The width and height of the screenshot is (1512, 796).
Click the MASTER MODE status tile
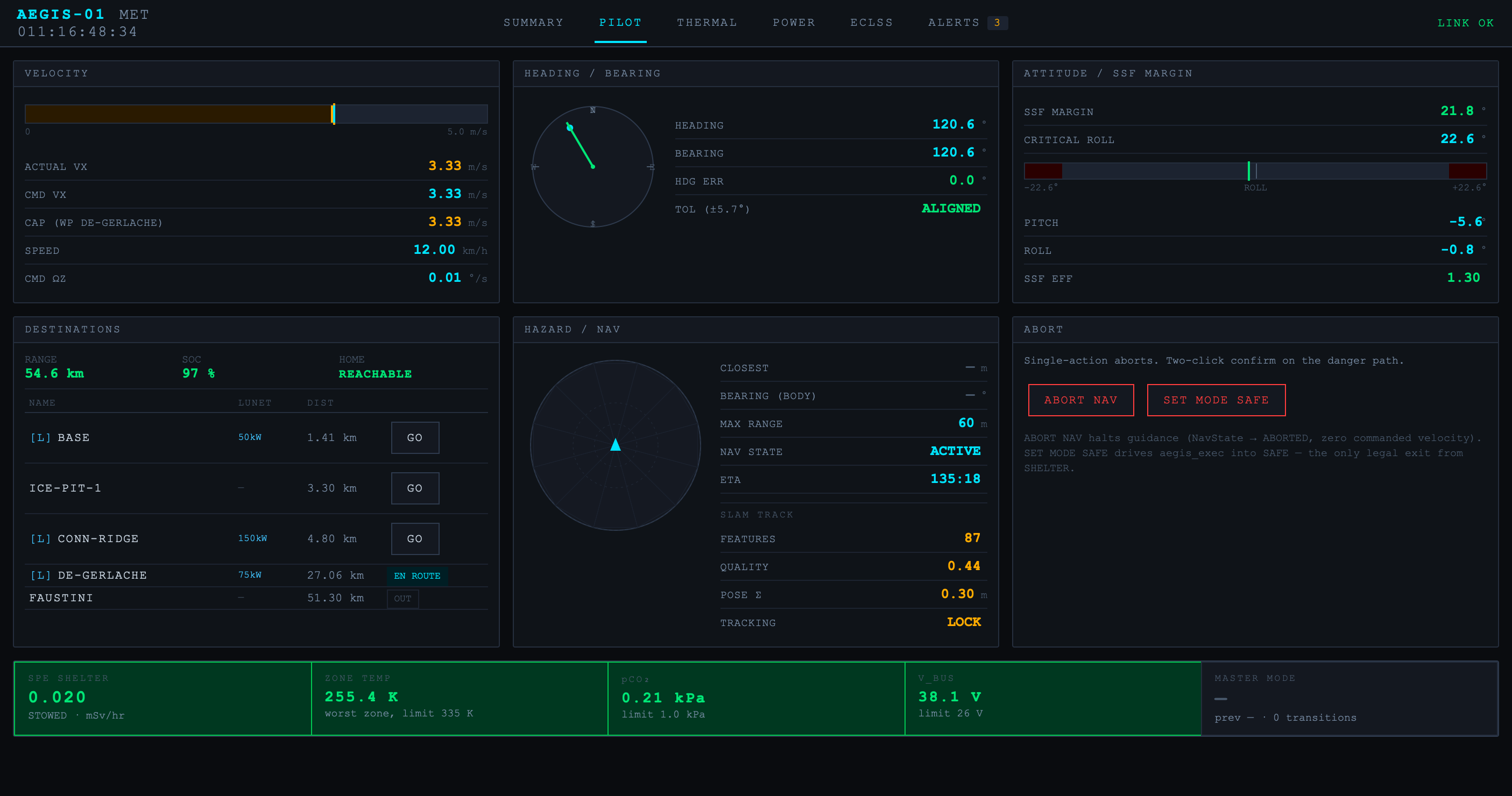click(1350, 698)
